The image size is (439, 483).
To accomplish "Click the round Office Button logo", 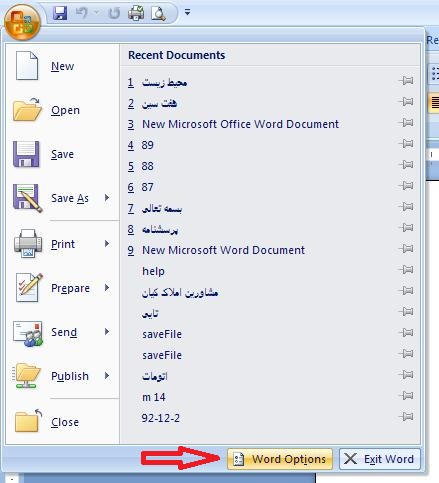I will coord(22,22).
